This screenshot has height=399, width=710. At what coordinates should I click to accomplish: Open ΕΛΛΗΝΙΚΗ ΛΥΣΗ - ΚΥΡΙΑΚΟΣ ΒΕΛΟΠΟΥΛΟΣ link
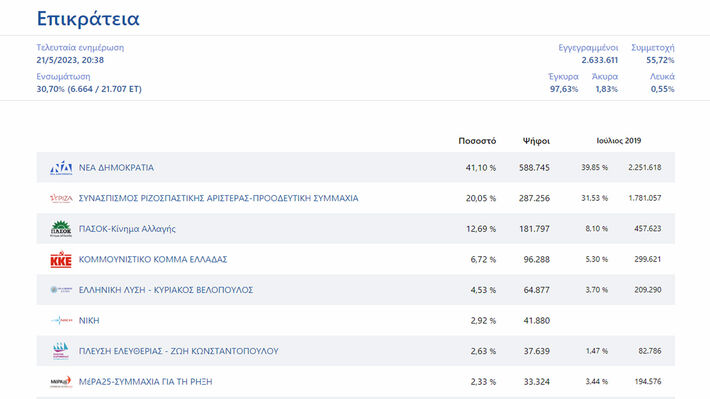[166, 290]
